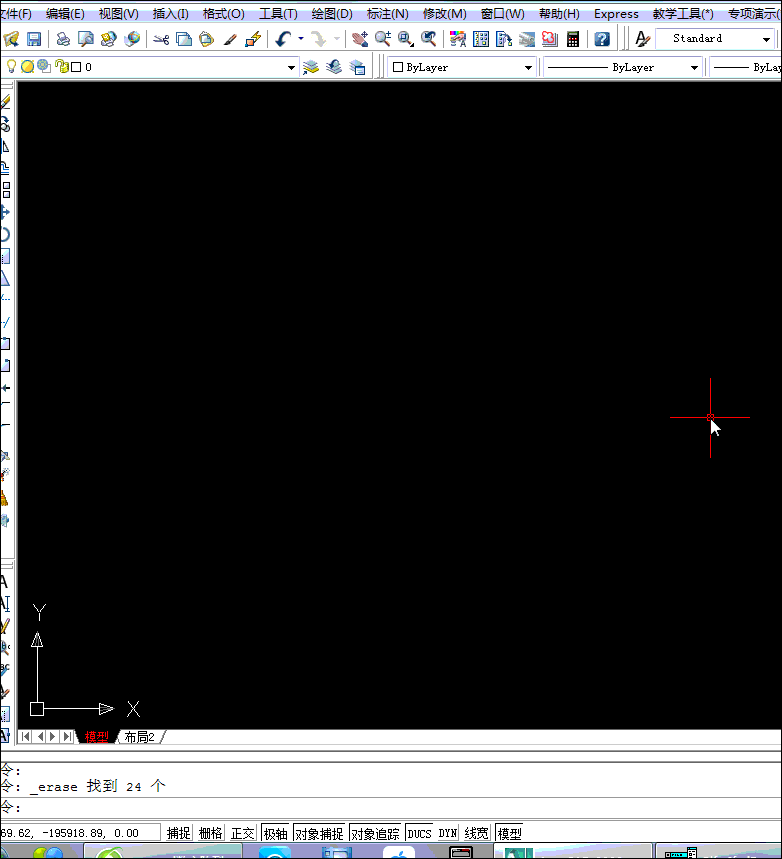Image resolution: width=782 pixels, height=859 pixels.
Task: Toggle layer 0 on/off light bulb
Action: point(10,67)
